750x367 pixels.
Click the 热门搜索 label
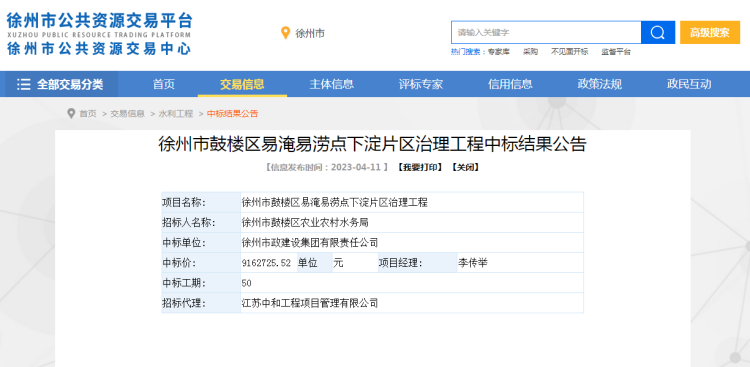(468, 52)
